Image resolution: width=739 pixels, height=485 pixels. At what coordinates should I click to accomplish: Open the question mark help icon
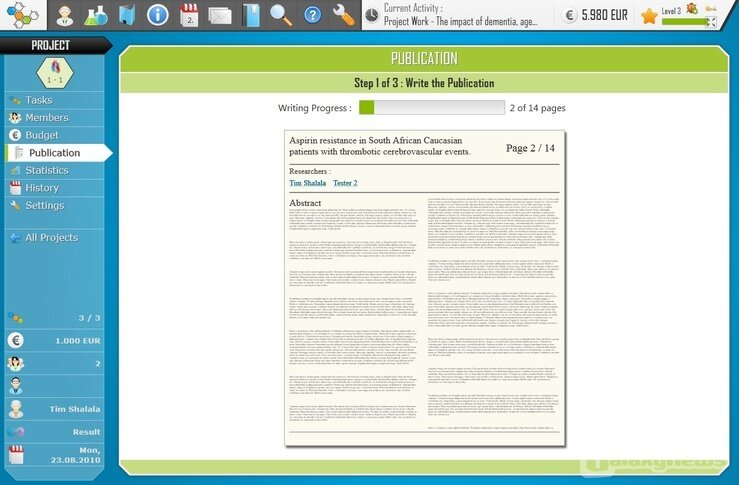point(312,15)
